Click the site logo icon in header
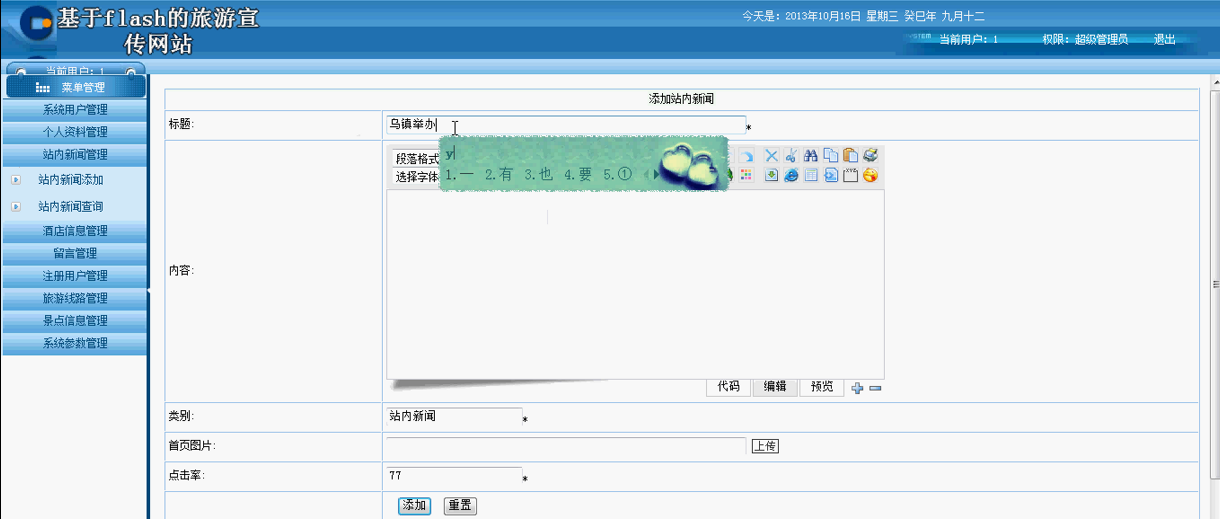This screenshot has width=1220, height=519. point(39,22)
